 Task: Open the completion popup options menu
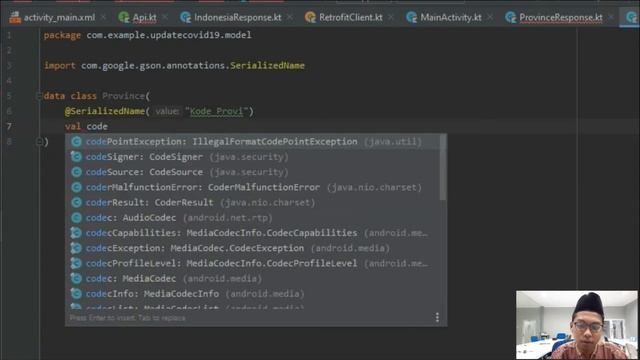click(x=437, y=317)
